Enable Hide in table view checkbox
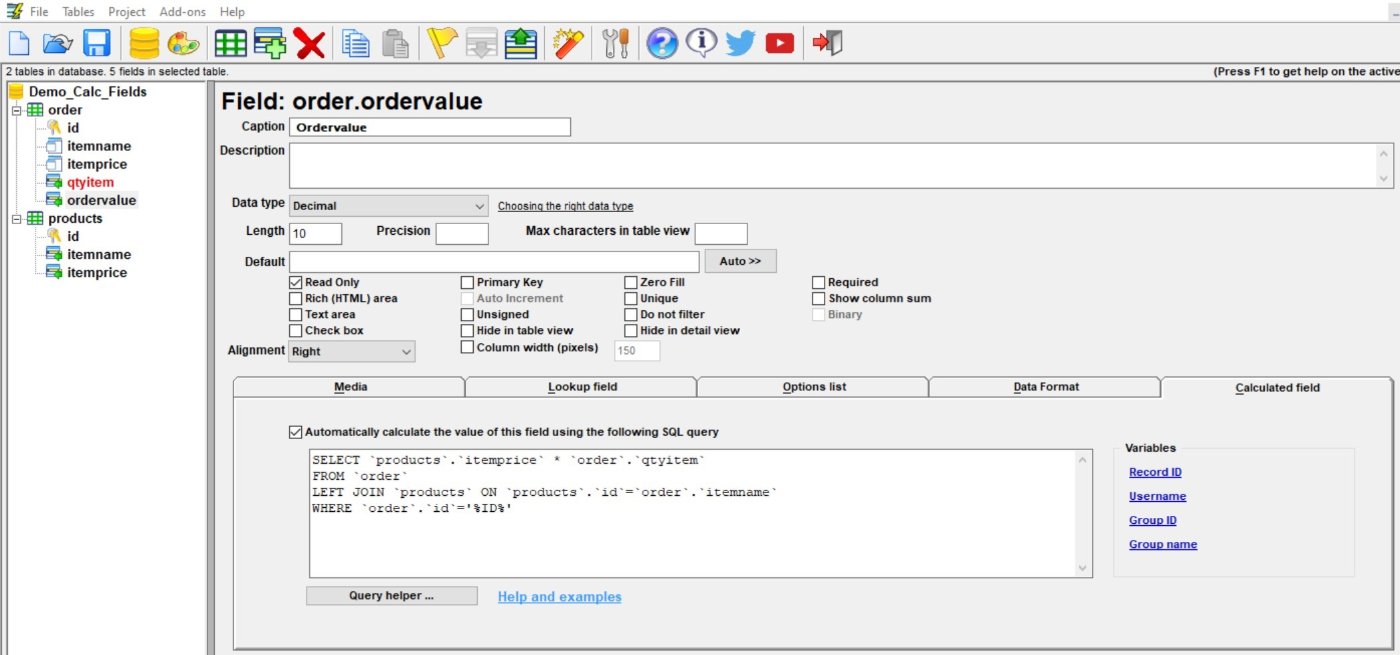Image resolution: width=1400 pixels, height=655 pixels. 467,331
